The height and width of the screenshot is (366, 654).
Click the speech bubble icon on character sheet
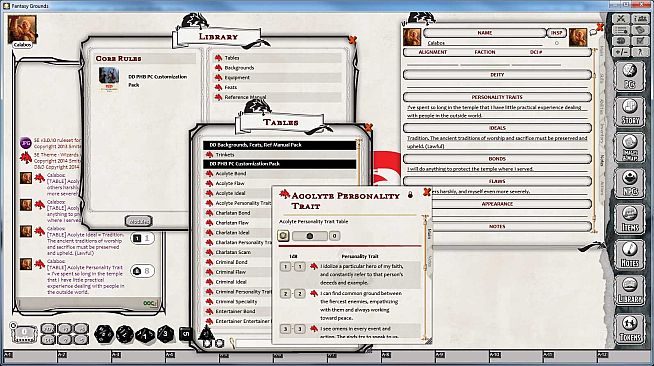tap(593, 32)
